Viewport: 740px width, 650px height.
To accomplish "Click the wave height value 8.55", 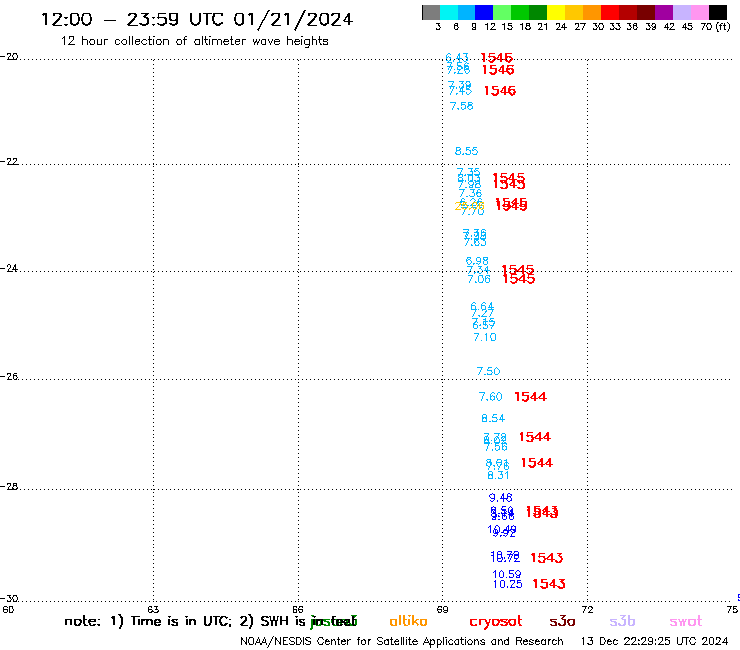I will 466,151.
